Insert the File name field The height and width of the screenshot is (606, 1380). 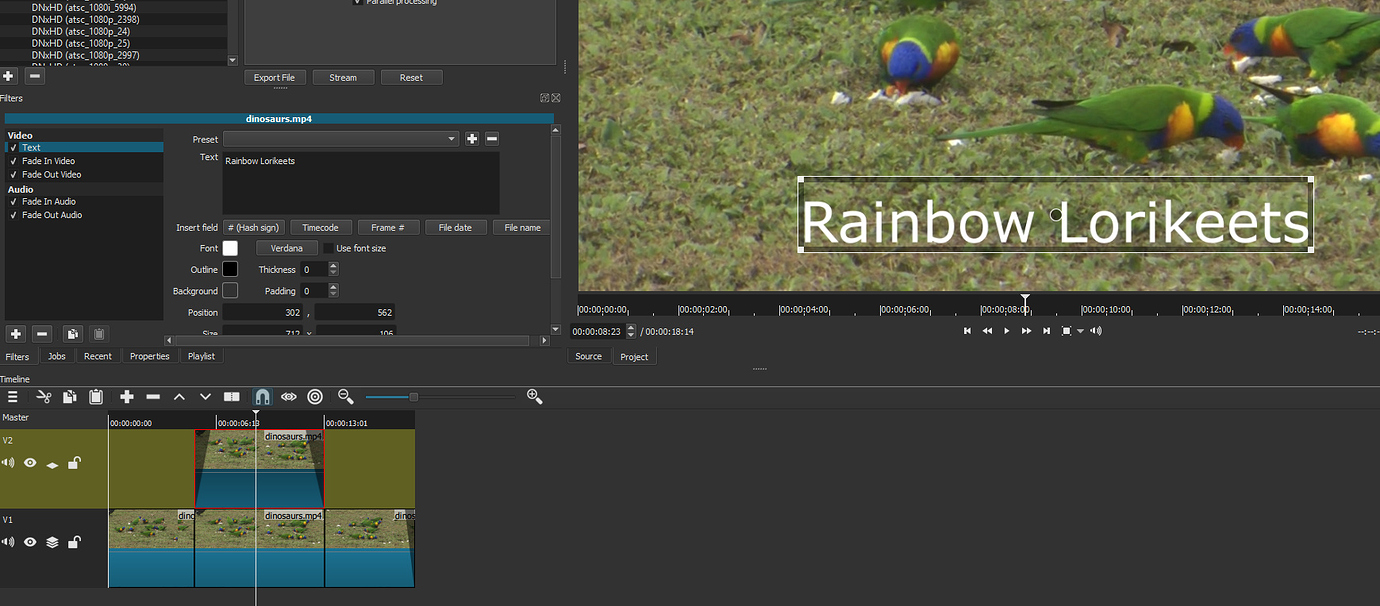[522, 228]
